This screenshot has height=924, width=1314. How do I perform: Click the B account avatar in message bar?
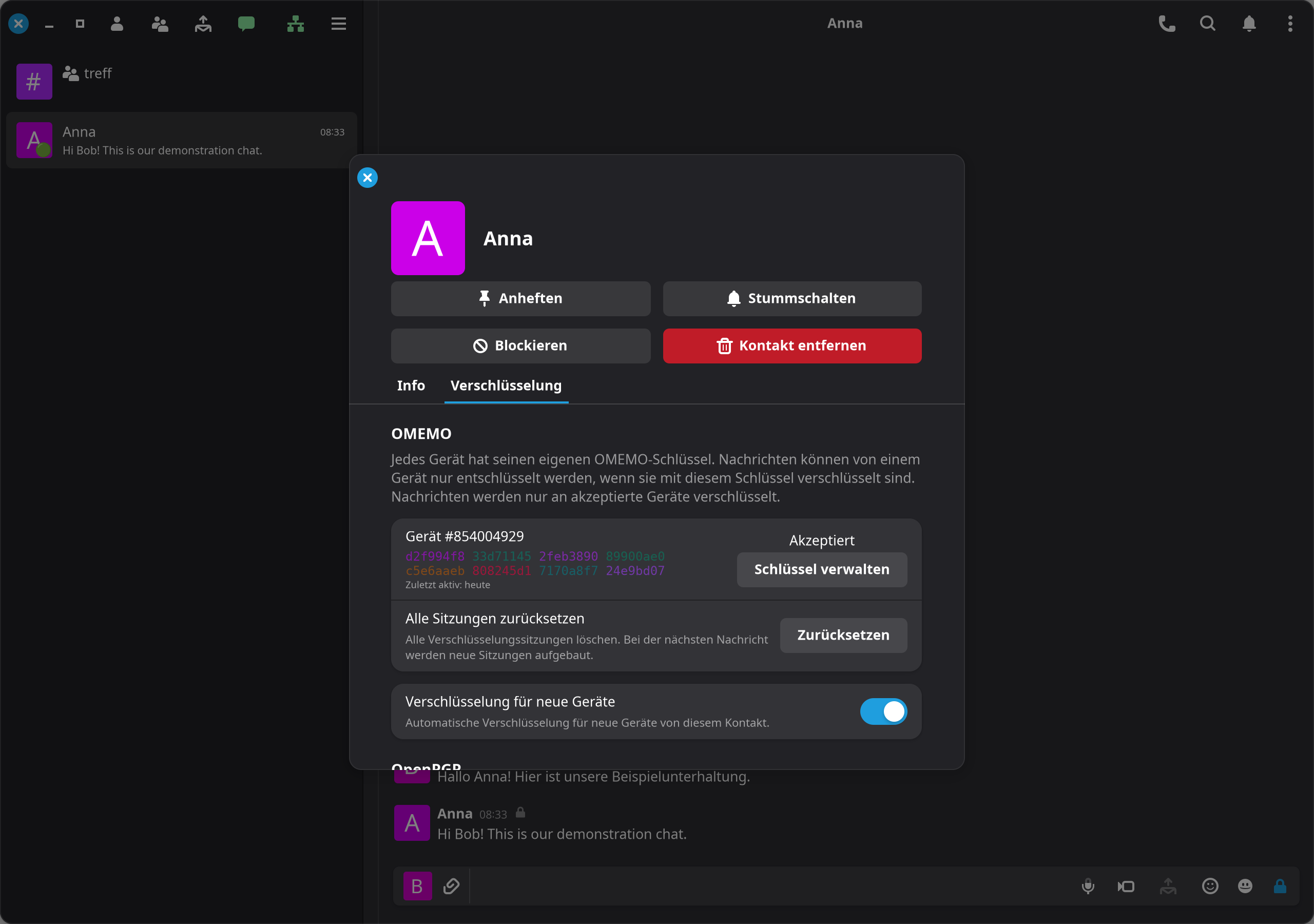click(x=417, y=886)
